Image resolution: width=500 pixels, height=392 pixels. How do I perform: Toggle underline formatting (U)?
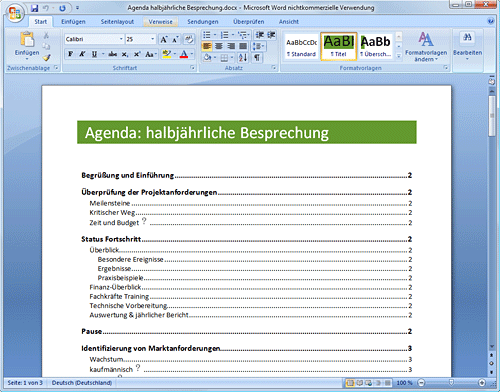(x=94, y=54)
